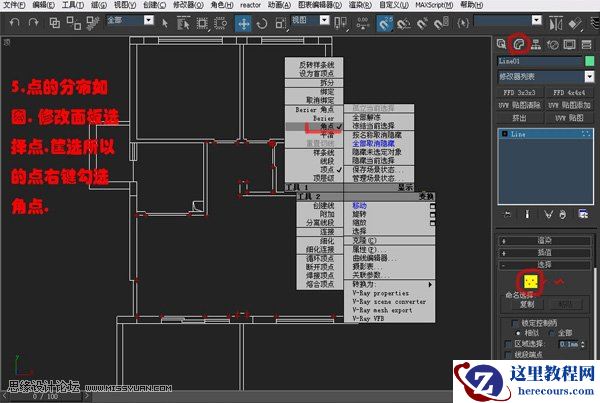Enable the 锁定控制柄 checkbox
Screen dimensions: 600x403
(x=515, y=323)
